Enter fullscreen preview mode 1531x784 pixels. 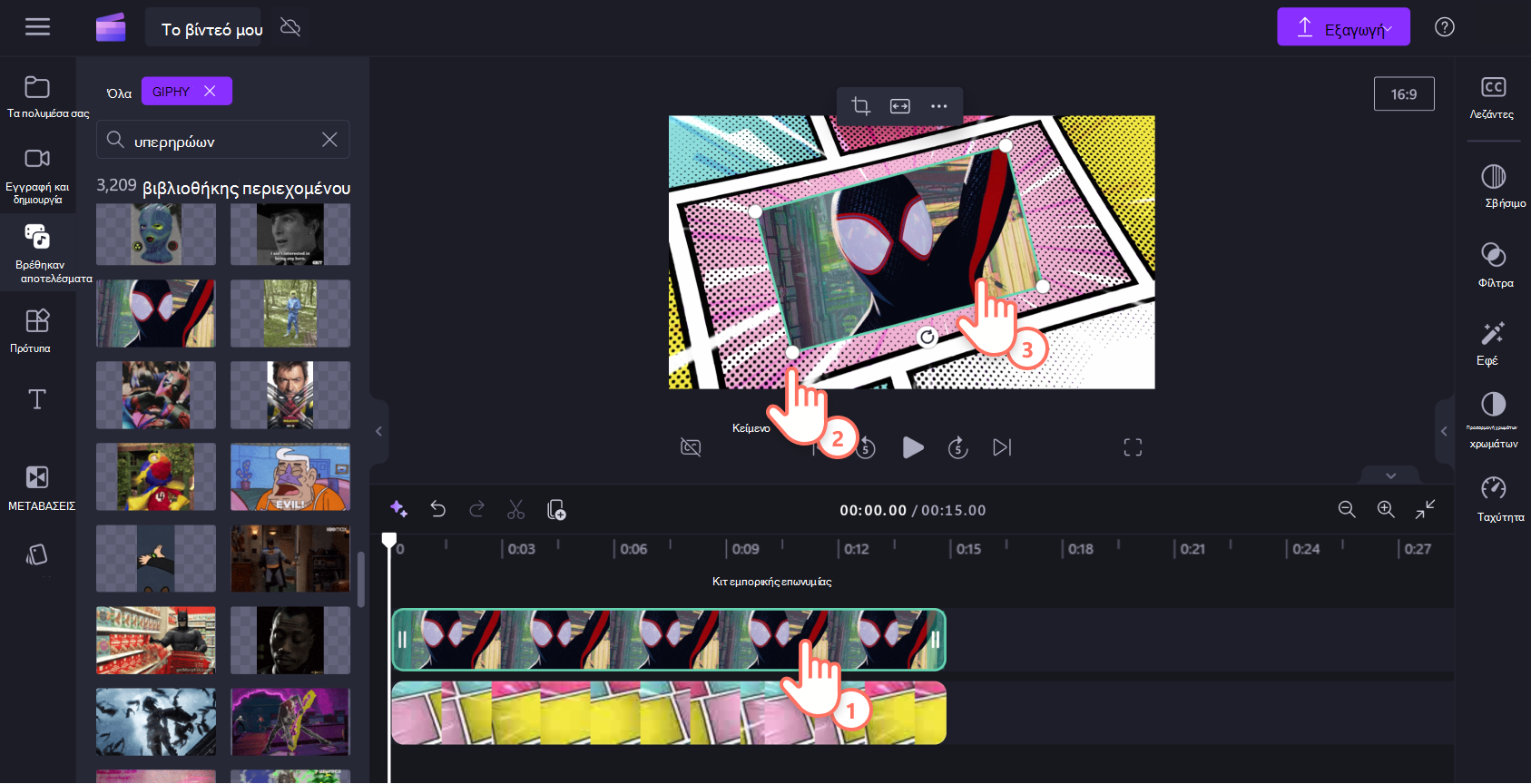click(x=1133, y=447)
